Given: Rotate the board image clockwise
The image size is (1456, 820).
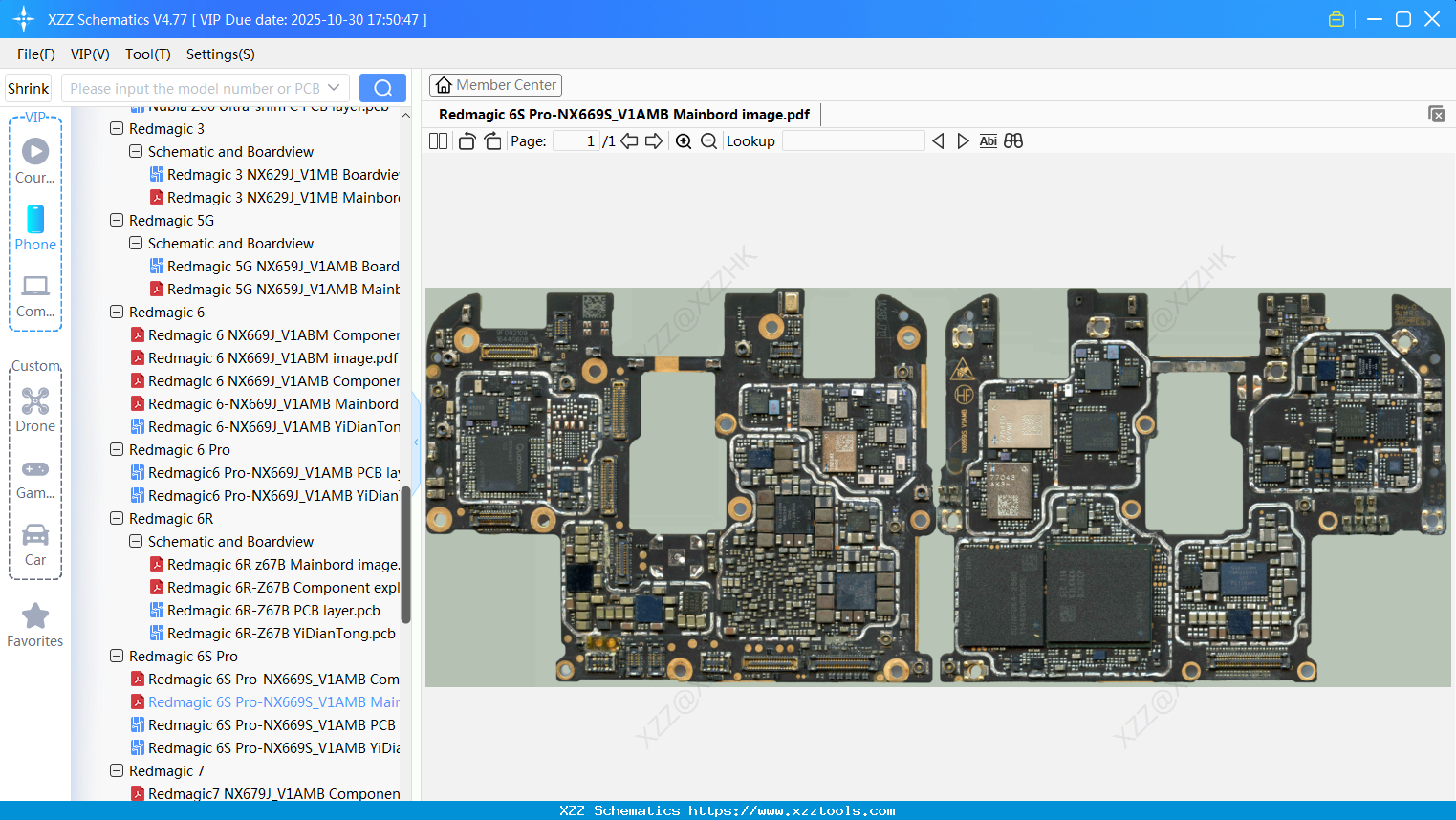Looking at the screenshot, I should [491, 140].
